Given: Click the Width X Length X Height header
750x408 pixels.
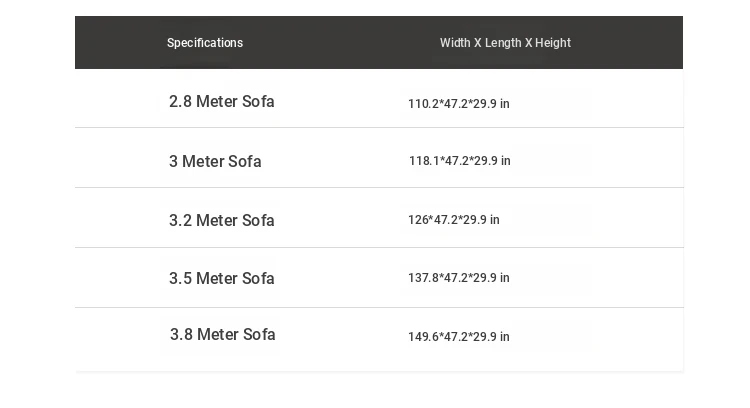Looking at the screenshot, I should point(505,43).
